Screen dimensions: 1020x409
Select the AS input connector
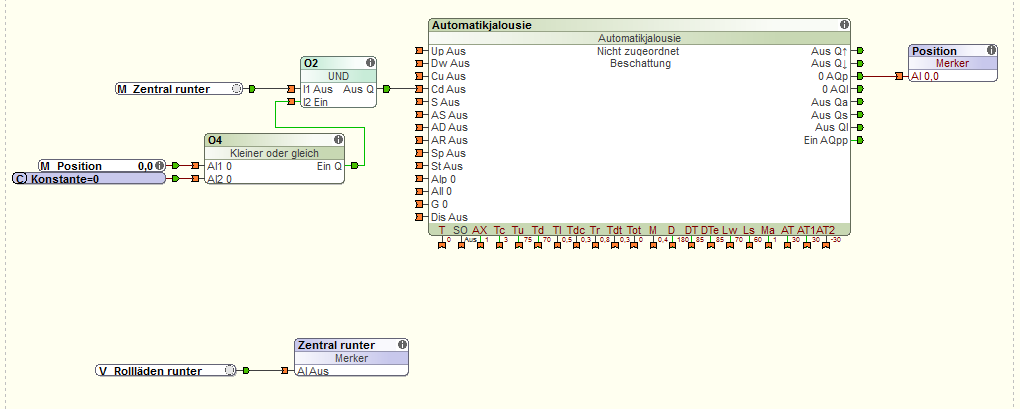[419, 115]
